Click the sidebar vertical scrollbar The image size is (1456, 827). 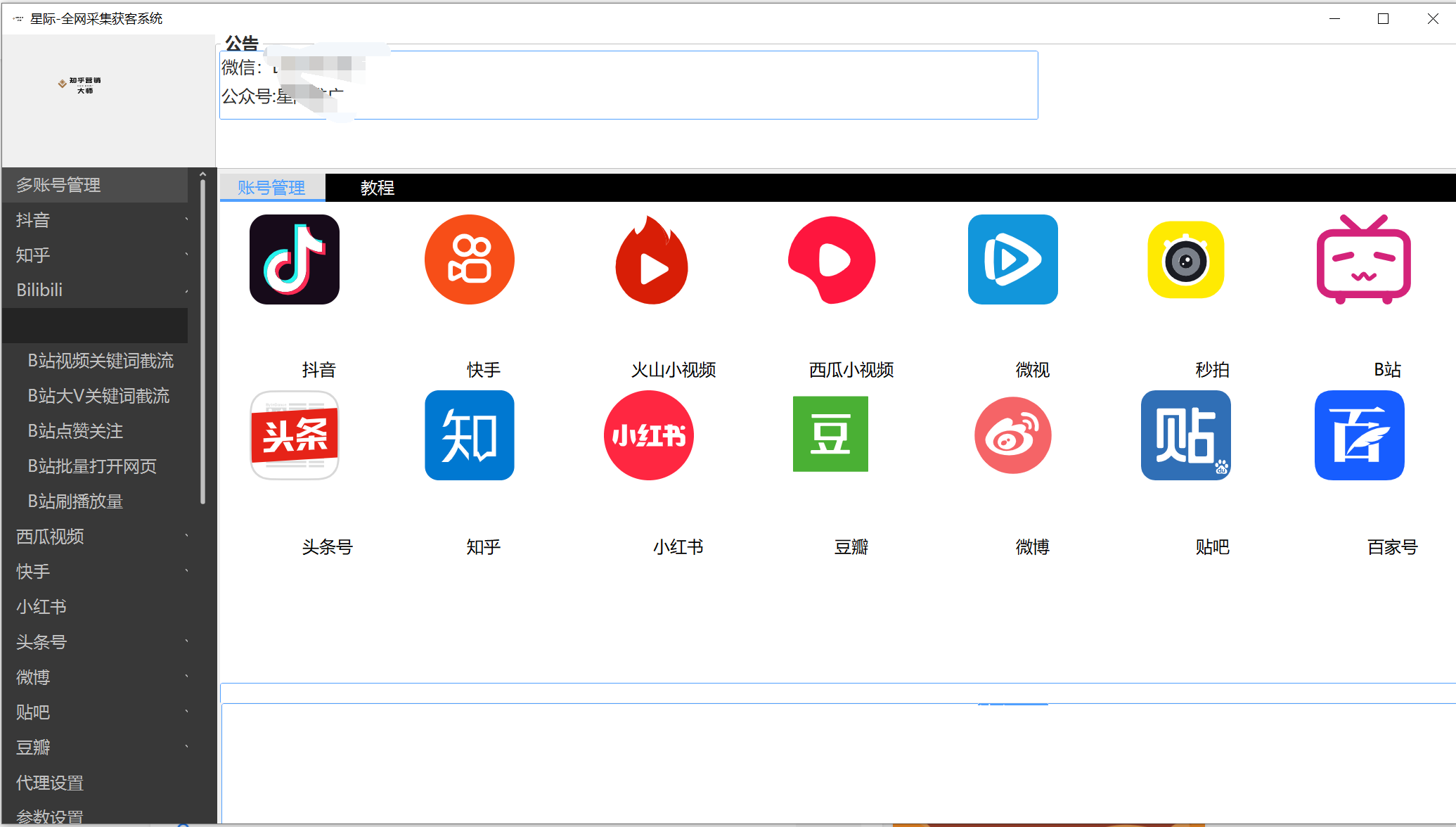click(x=202, y=341)
